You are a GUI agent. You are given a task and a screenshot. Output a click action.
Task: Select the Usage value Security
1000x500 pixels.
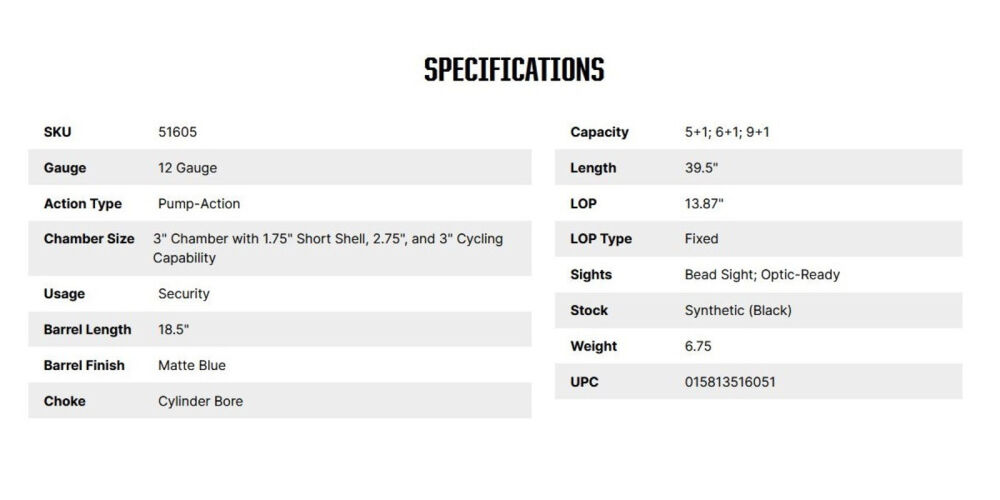[184, 294]
